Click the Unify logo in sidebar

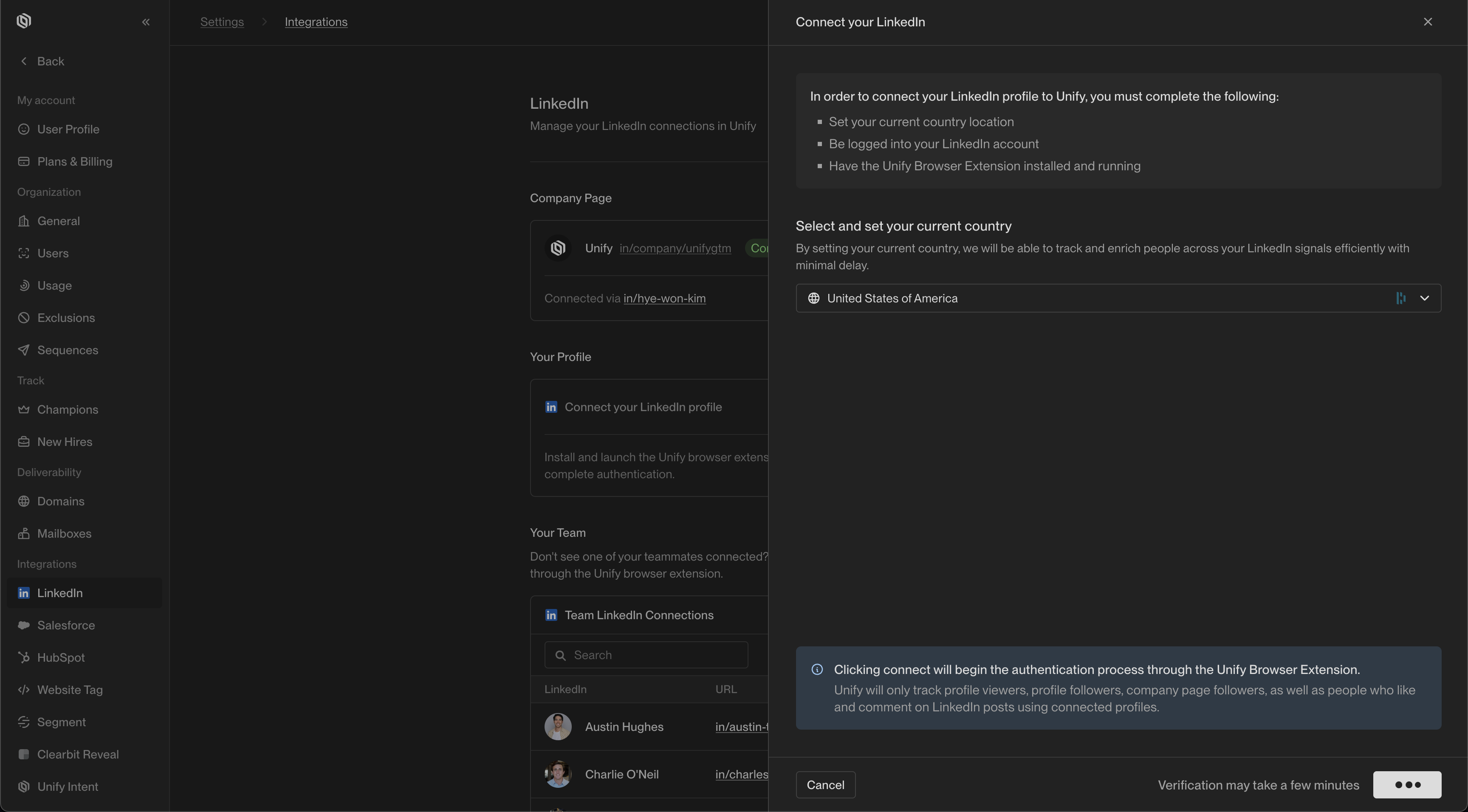click(24, 22)
